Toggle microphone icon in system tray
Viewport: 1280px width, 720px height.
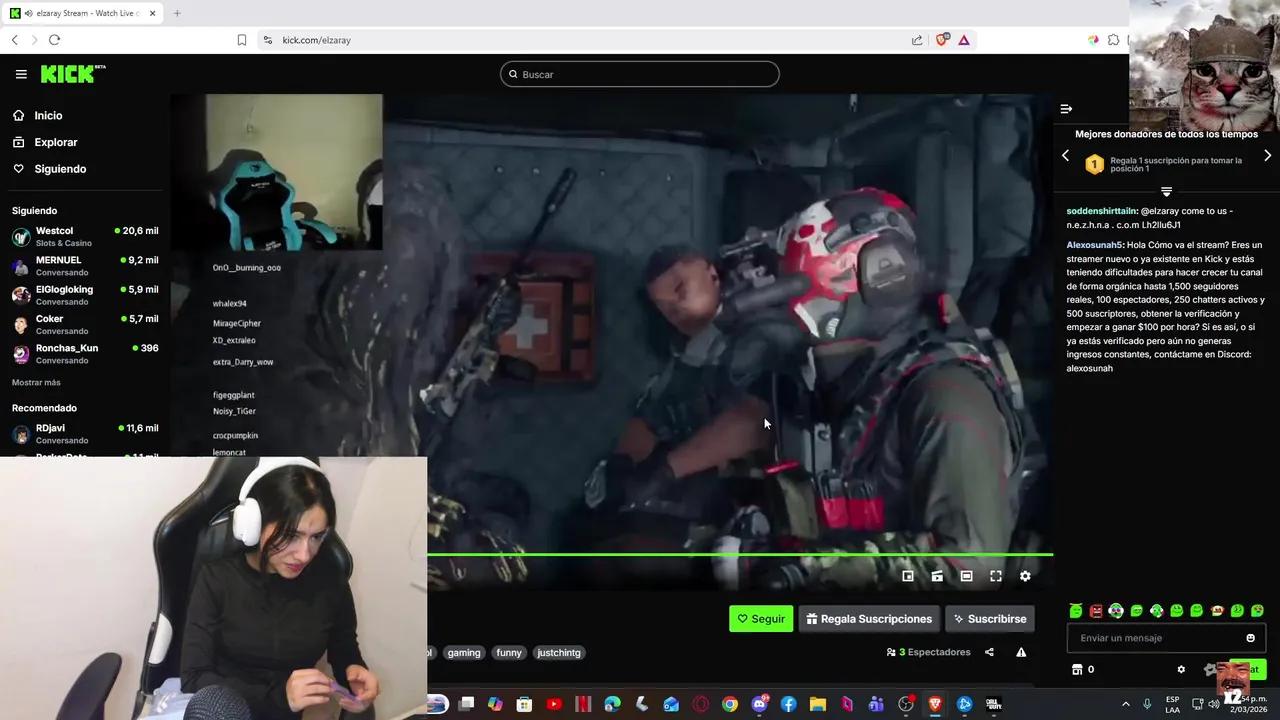(x=1147, y=704)
